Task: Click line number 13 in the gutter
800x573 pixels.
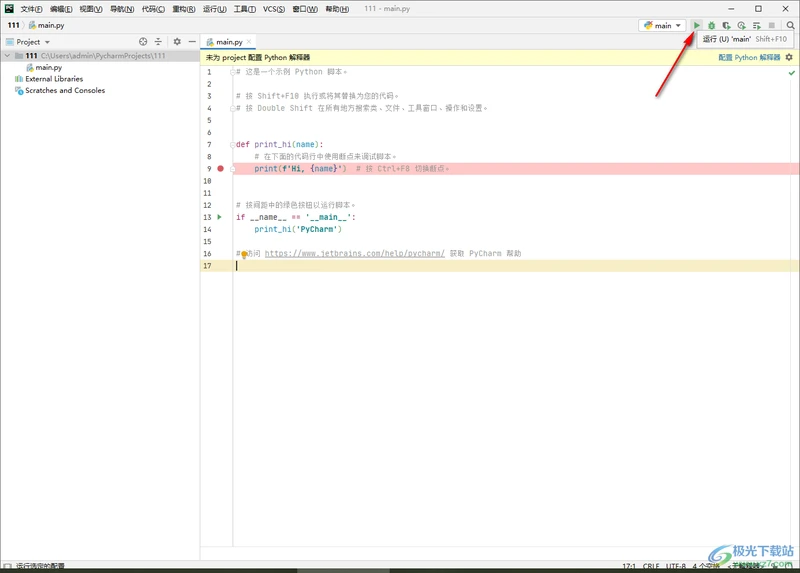Action: (x=207, y=217)
